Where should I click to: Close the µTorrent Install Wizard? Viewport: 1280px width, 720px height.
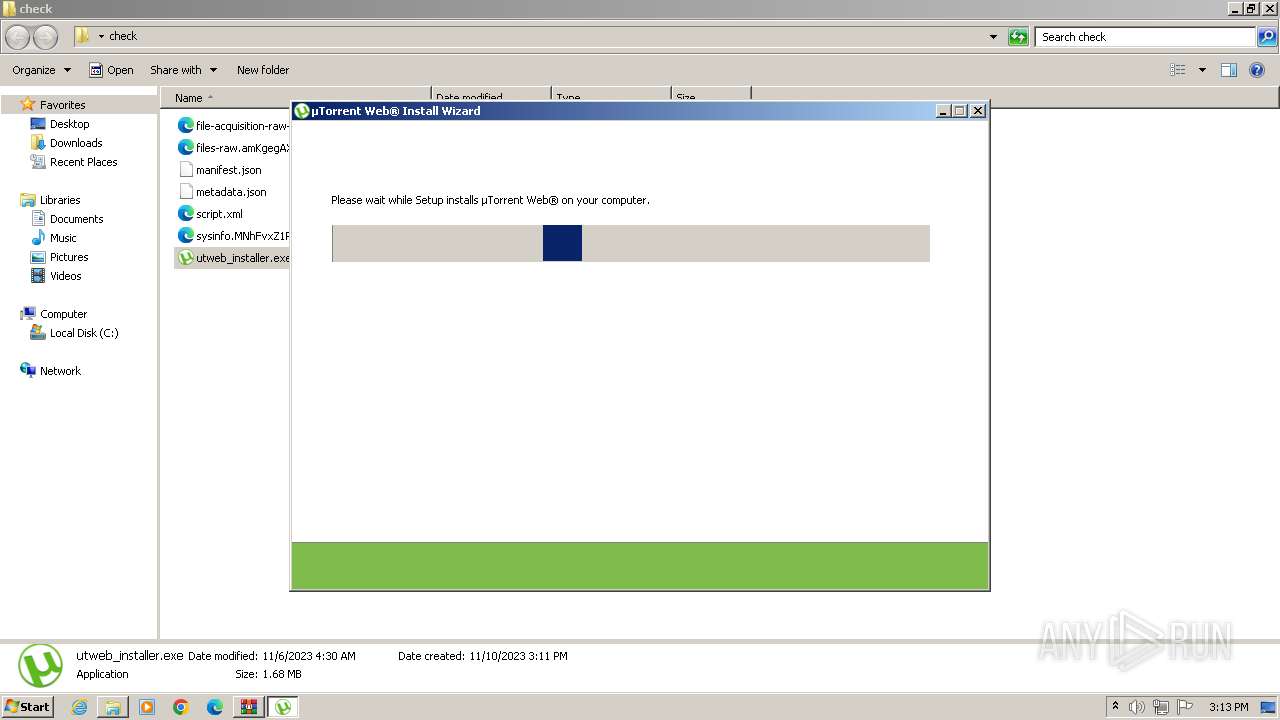click(978, 111)
